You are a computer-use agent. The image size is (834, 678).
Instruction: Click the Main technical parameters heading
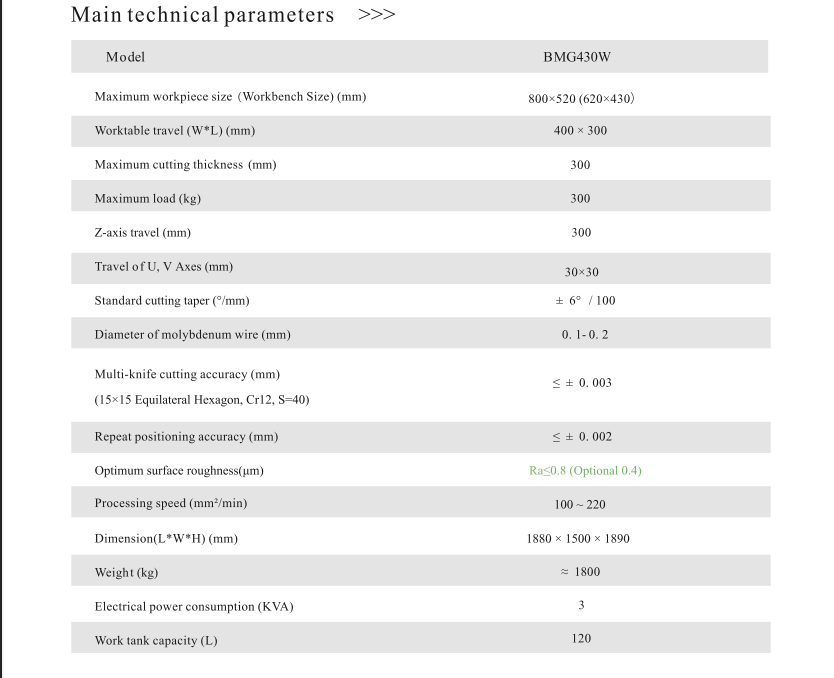click(202, 15)
